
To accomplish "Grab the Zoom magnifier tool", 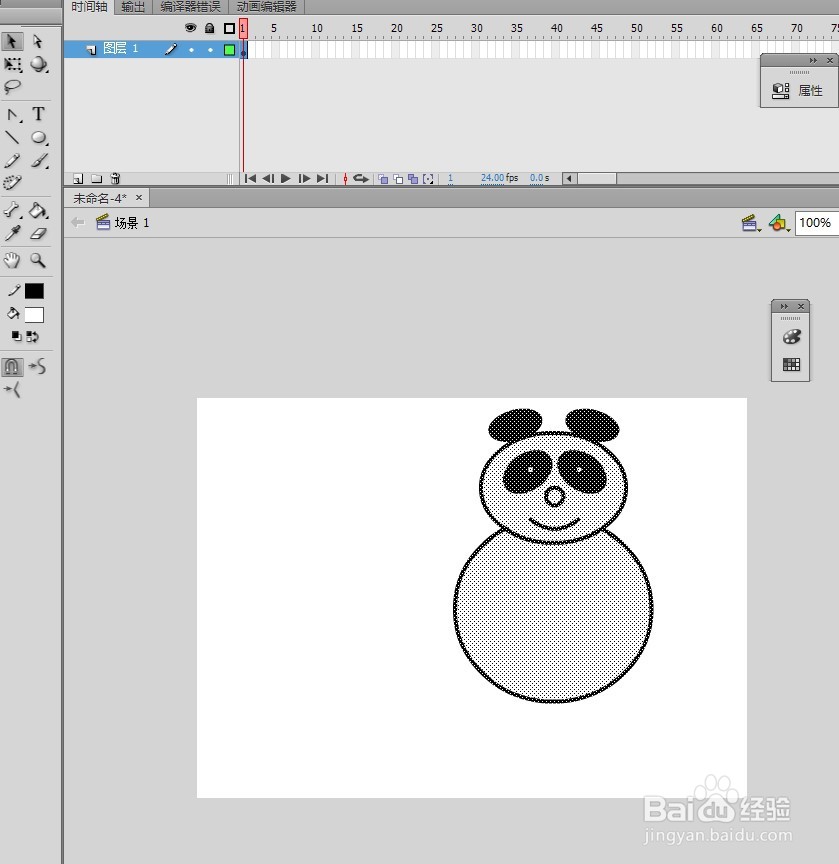I will (38, 261).
